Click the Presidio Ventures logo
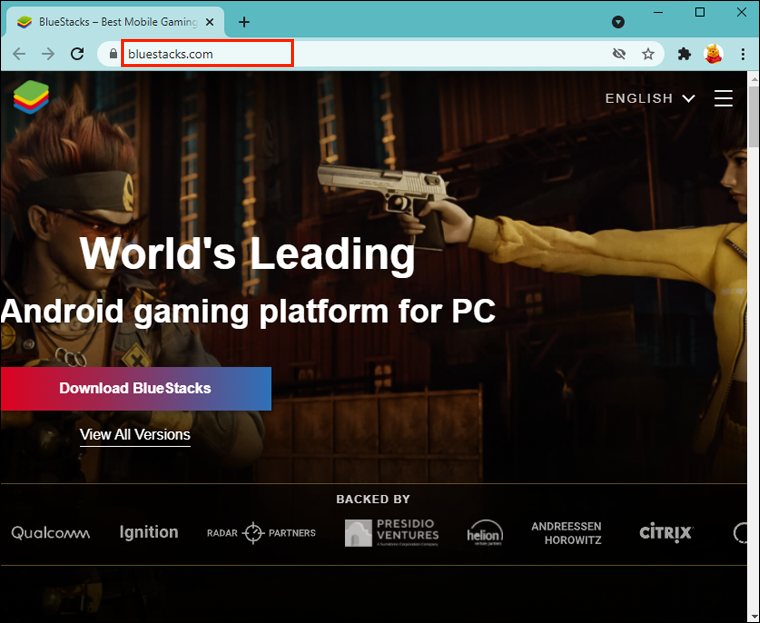 coord(392,533)
